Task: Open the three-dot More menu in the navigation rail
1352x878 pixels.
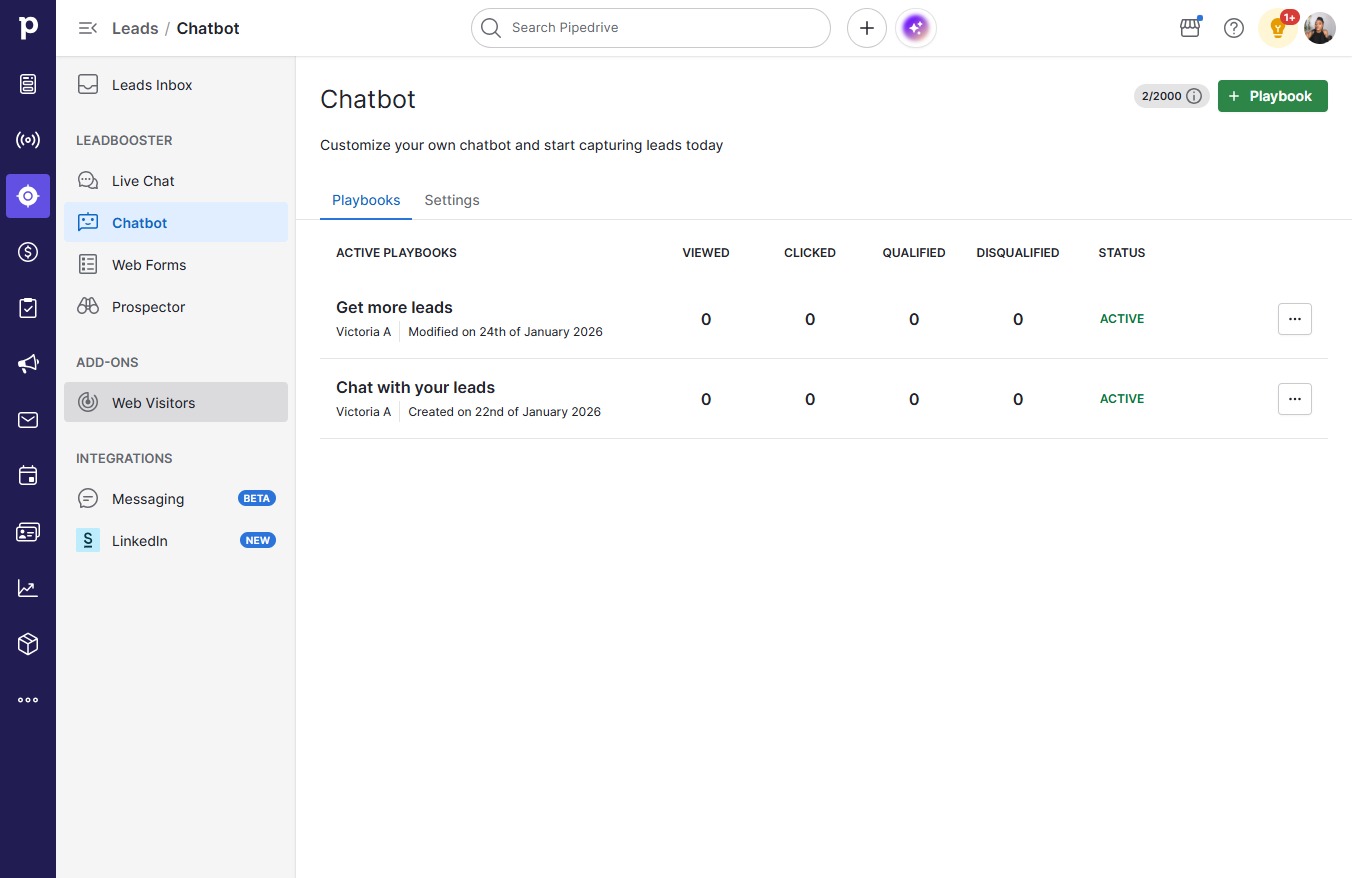Action: point(28,700)
